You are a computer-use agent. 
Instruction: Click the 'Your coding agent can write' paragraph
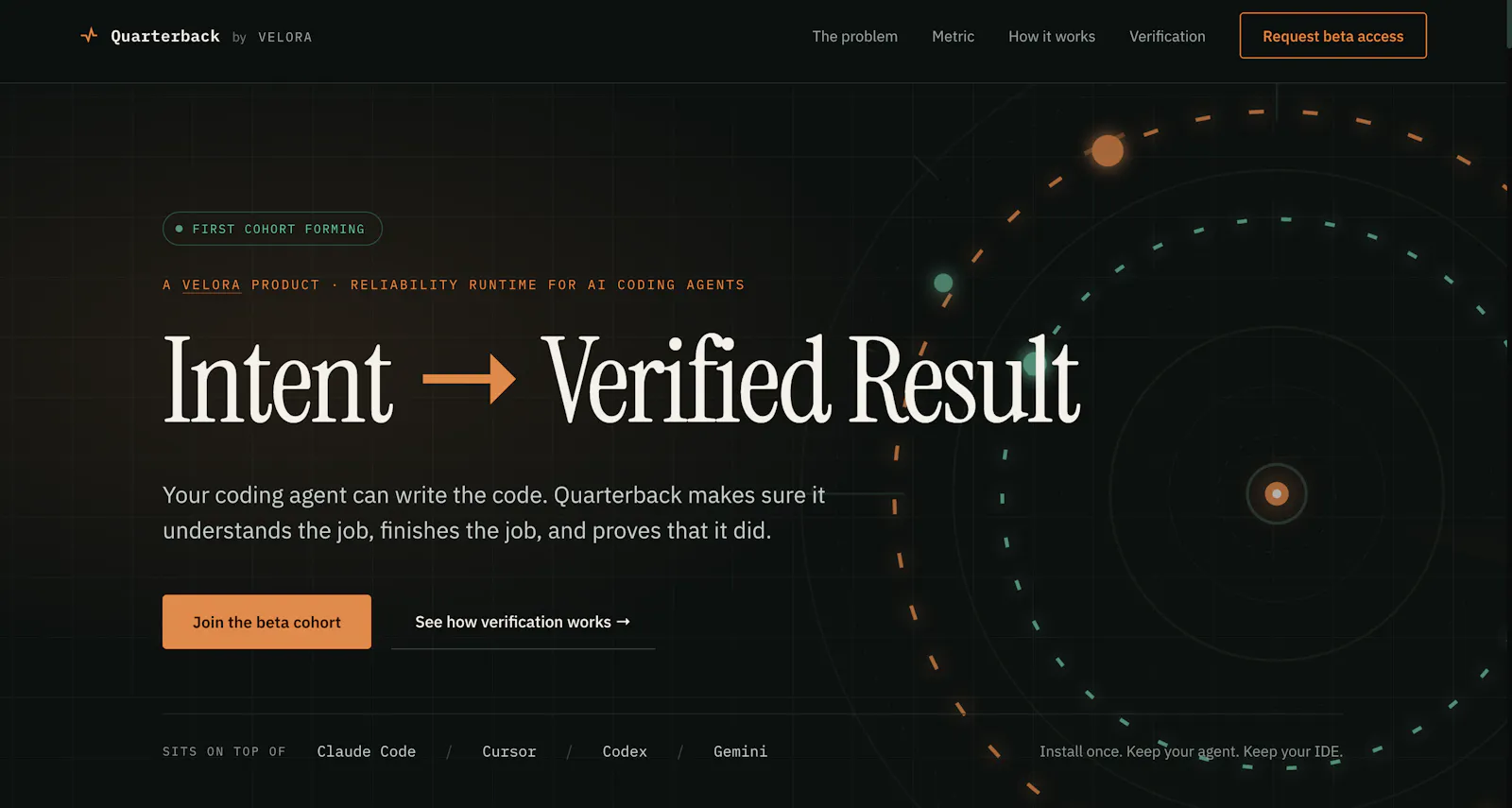click(x=493, y=512)
